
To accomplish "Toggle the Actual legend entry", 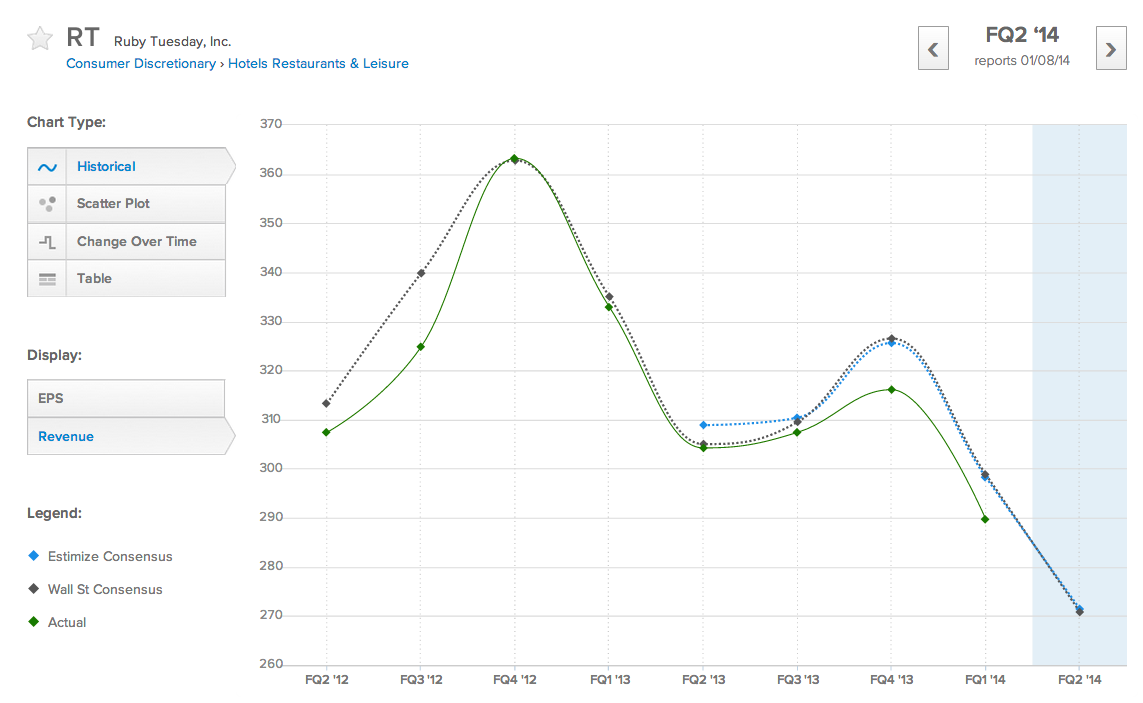I will (x=57, y=622).
